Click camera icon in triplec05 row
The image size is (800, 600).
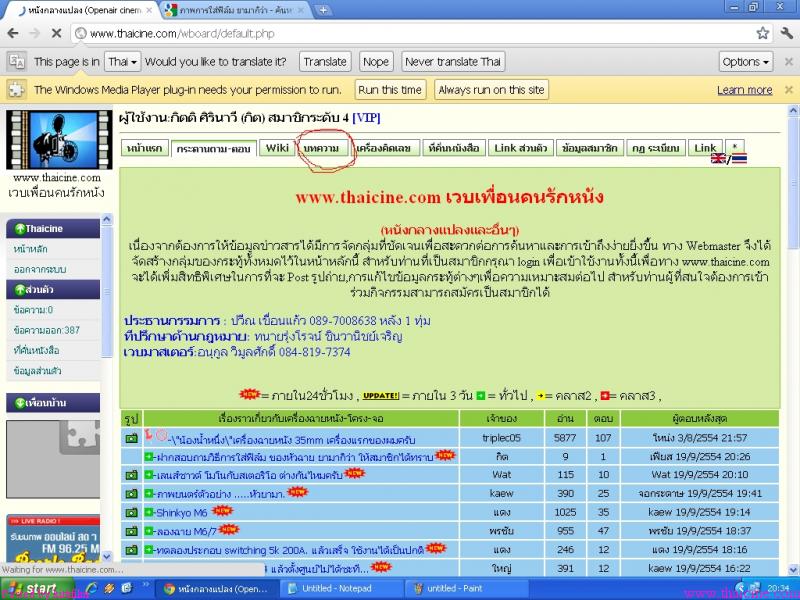[132, 438]
